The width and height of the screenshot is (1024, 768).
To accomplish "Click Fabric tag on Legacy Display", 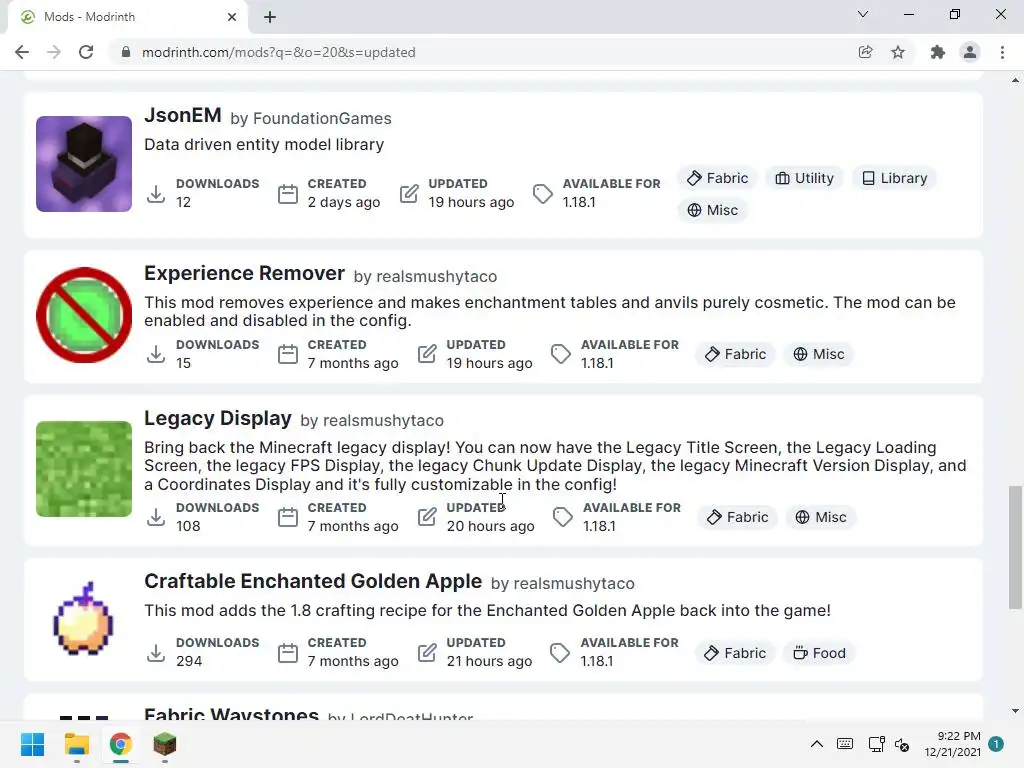I will point(737,517).
